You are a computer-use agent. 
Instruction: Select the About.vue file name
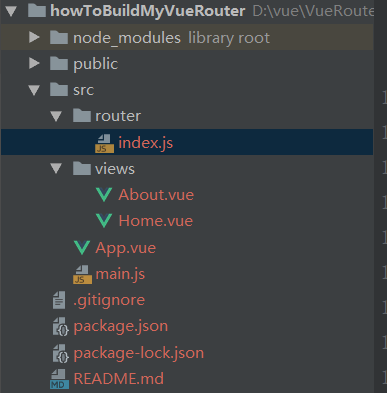pos(156,195)
